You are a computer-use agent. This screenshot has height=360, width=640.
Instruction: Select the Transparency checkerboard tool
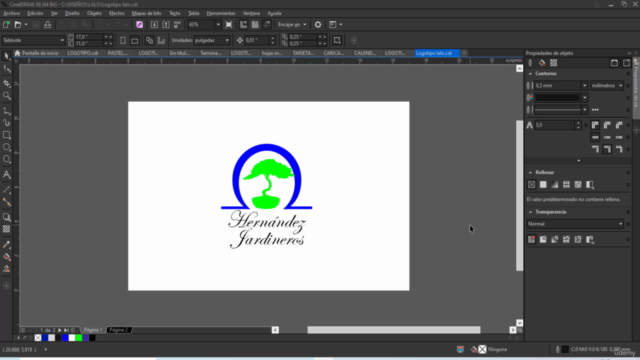[x=7, y=229]
